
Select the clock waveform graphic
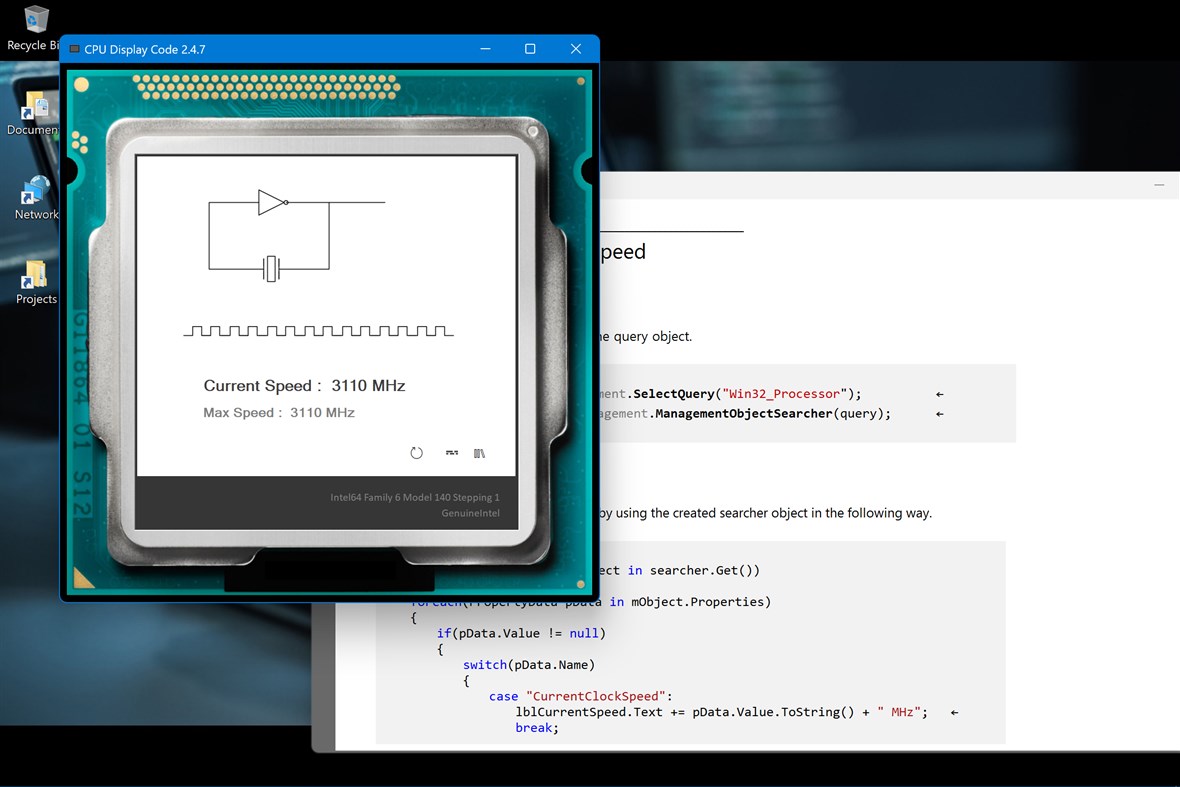click(x=318, y=330)
